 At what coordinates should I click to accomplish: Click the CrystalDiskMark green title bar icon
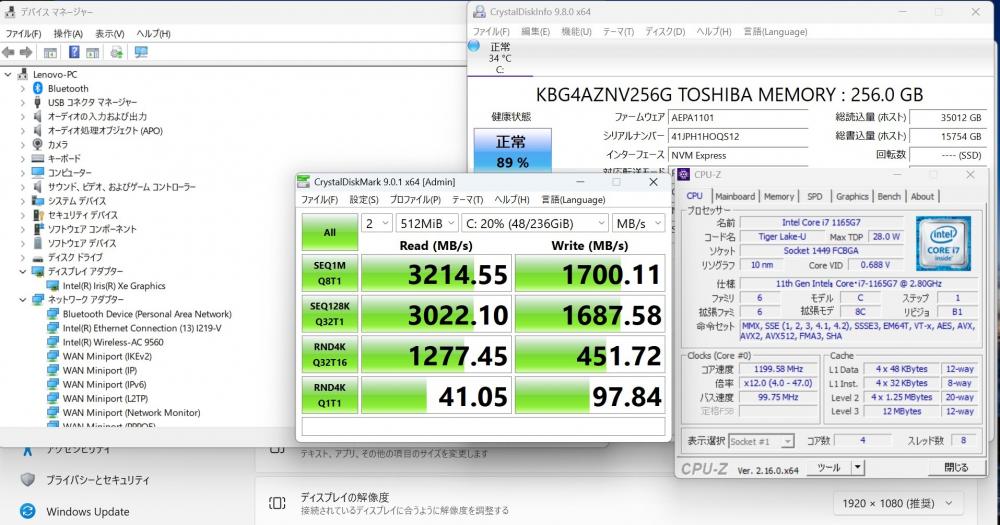pos(304,182)
